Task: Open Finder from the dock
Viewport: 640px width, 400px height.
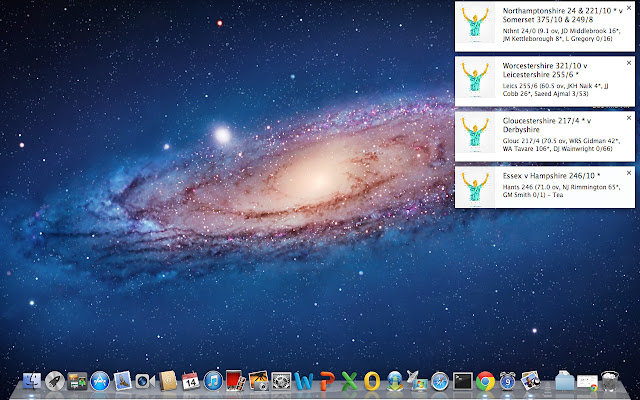Action: tap(32, 381)
